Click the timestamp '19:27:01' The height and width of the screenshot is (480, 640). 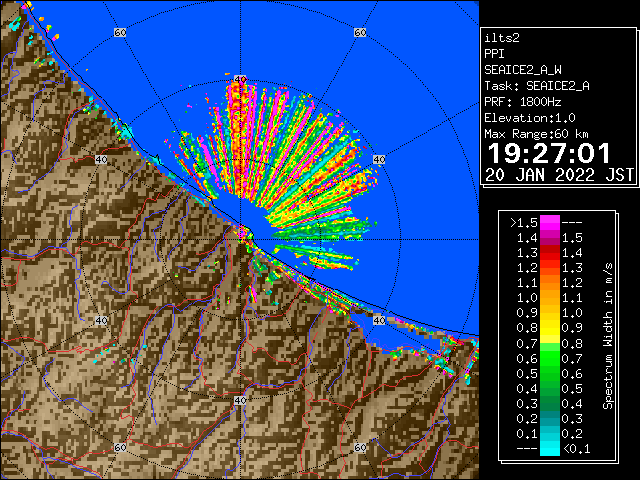coord(549,153)
